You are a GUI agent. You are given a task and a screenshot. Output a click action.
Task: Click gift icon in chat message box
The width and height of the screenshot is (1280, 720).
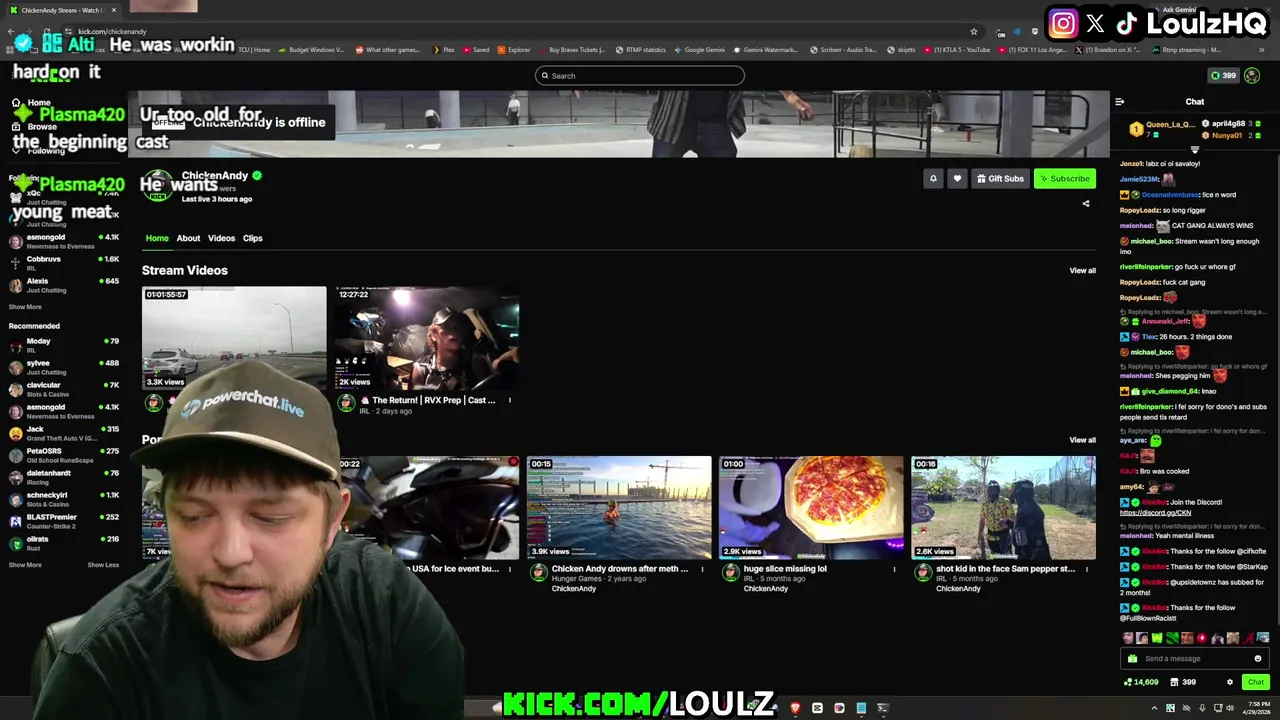click(x=1132, y=659)
